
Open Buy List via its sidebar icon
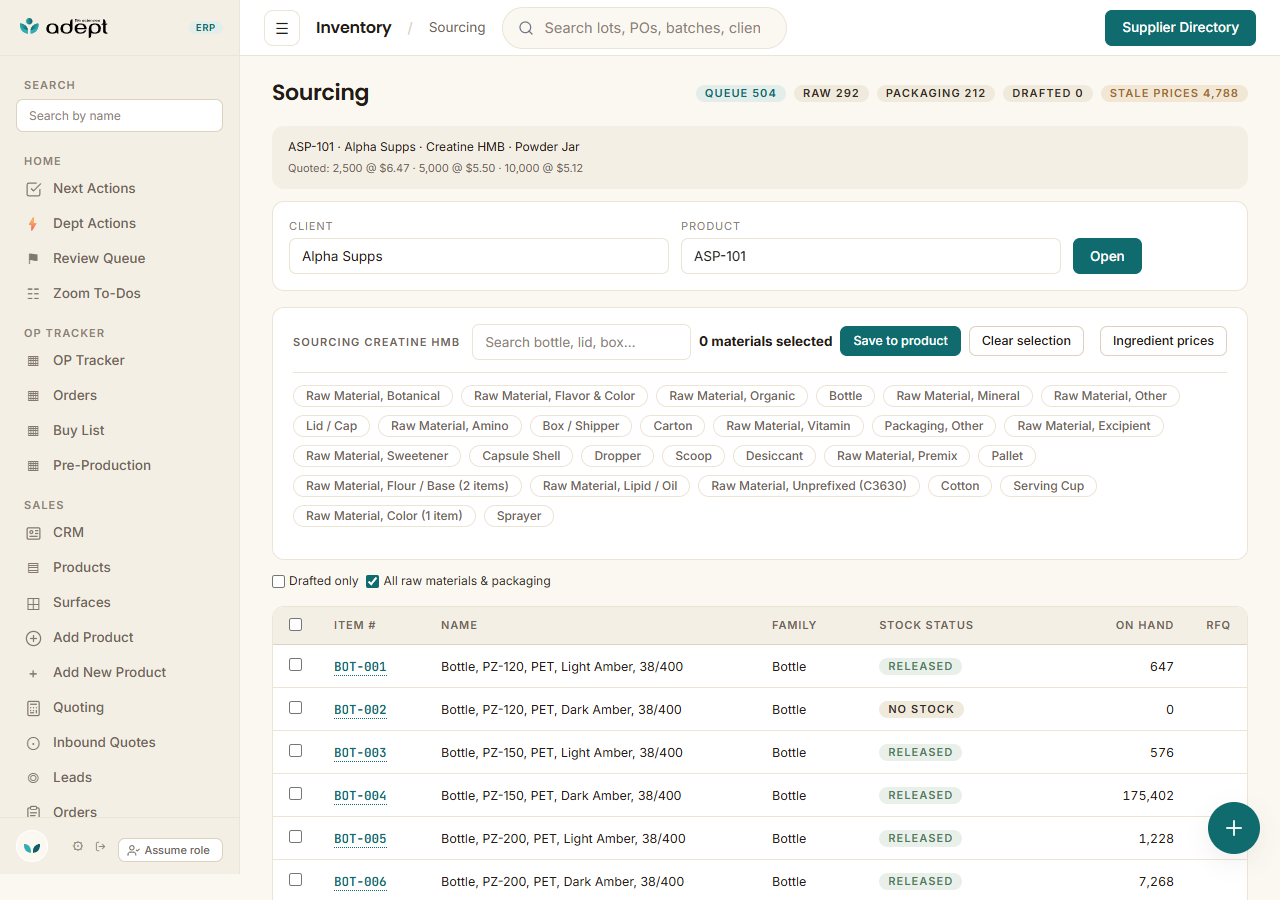pyautogui.click(x=33, y=431)
